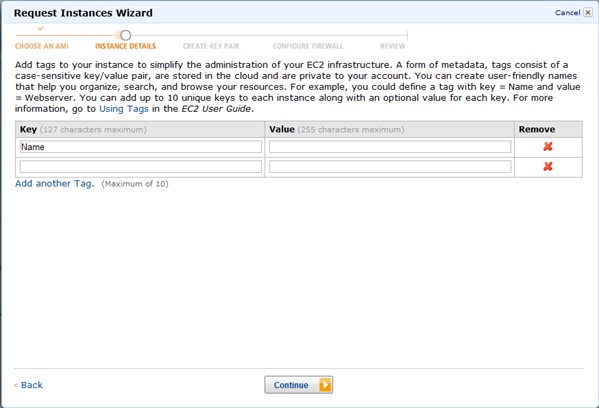Click the Continue button
The width and height of the screenshot is (599, 408).
tap(298, 385)
